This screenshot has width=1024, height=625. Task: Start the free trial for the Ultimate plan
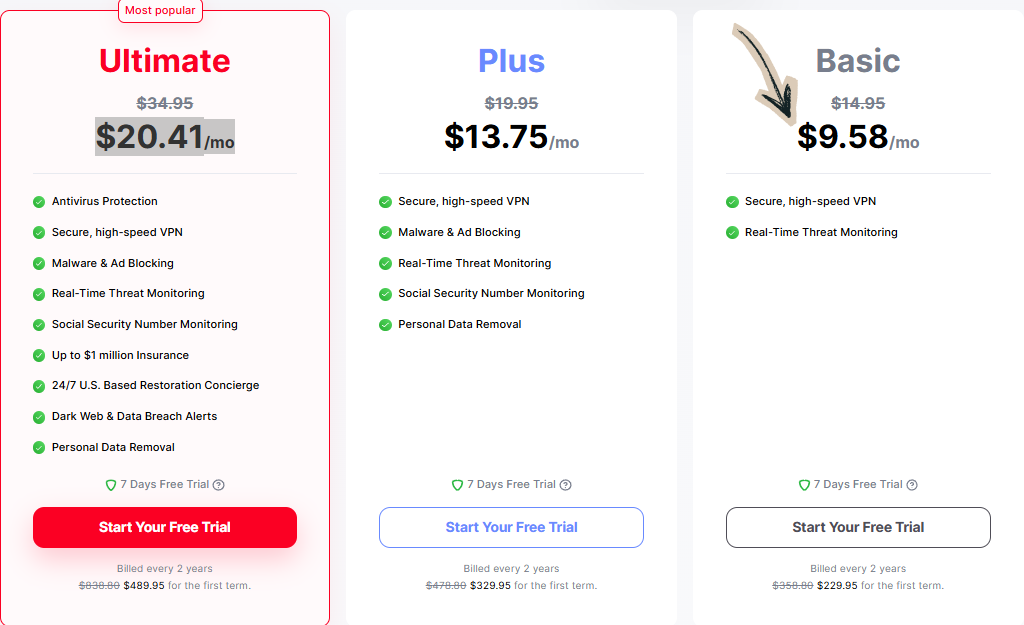point(164,527)
